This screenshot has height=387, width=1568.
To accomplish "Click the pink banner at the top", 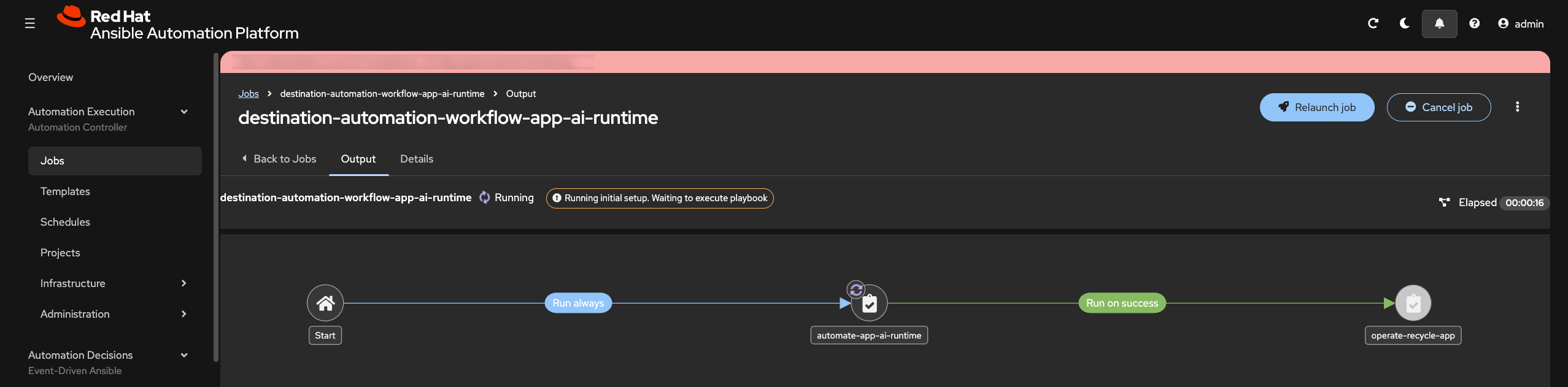I will [x=885, y=62].
